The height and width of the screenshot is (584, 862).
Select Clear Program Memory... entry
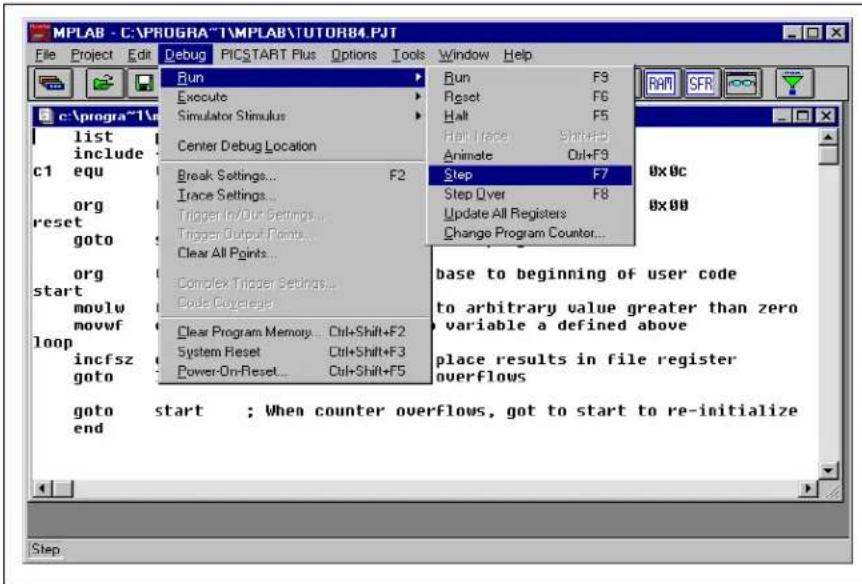point(294,332)
